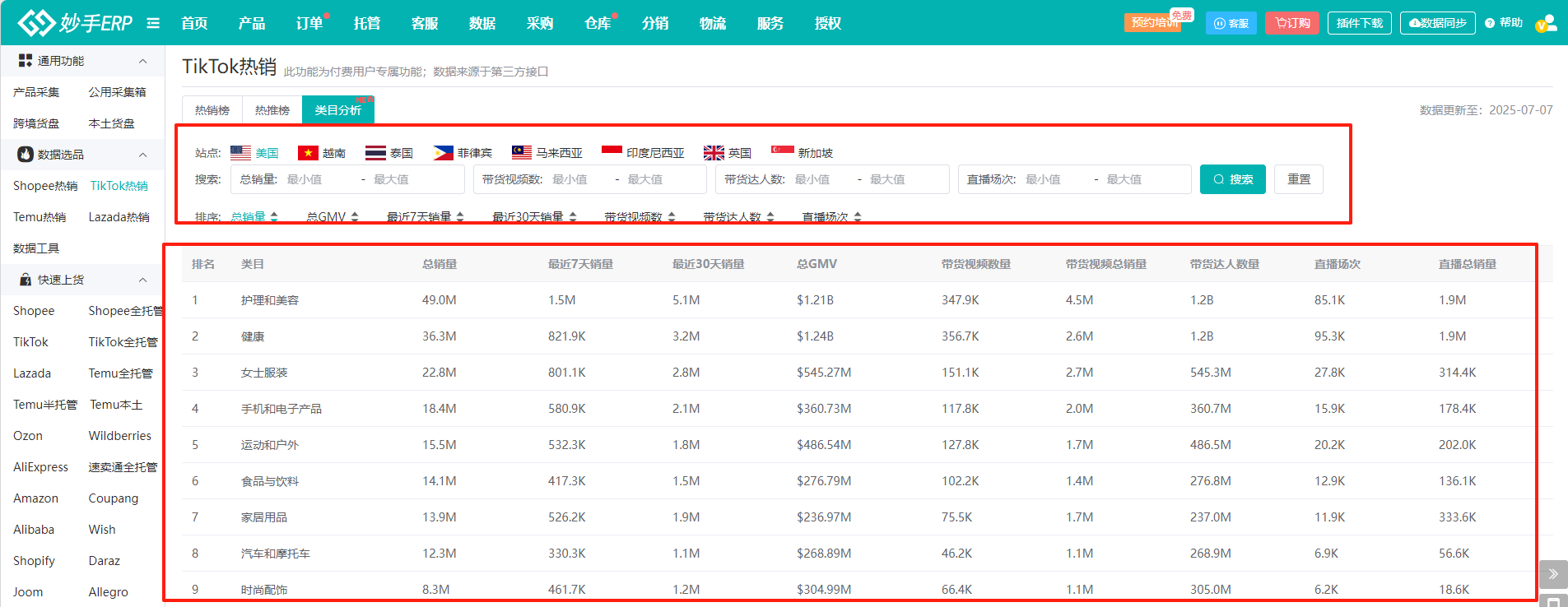
Task: Click the 总GMV column header
Action: (817, 264)
